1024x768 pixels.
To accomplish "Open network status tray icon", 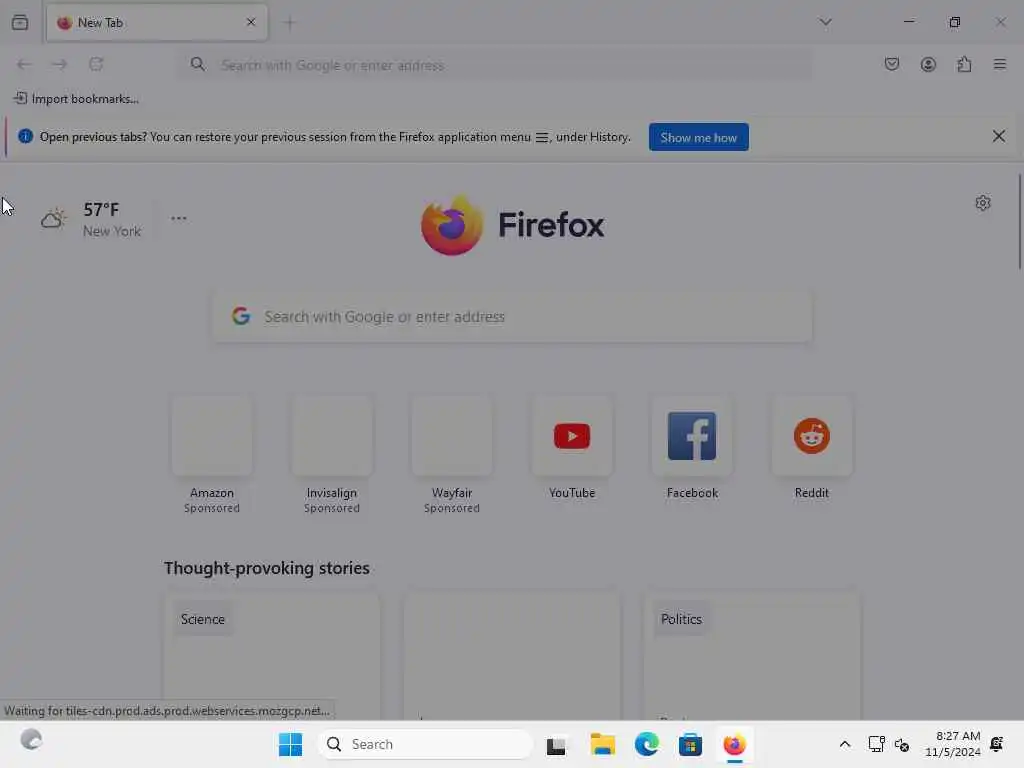I will 876,744.
